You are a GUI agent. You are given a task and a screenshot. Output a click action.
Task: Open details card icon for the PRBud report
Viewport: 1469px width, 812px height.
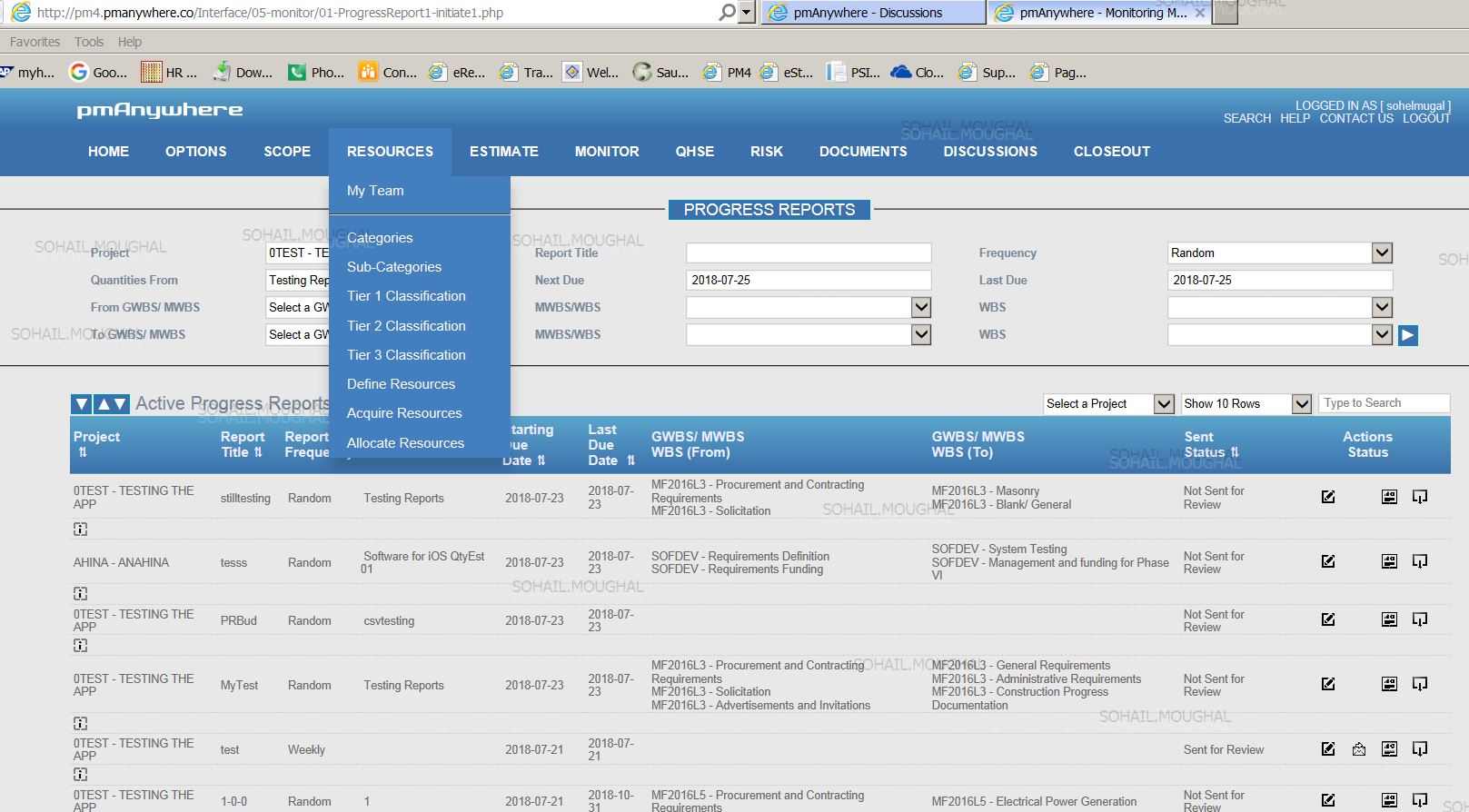click(1389, 619)
